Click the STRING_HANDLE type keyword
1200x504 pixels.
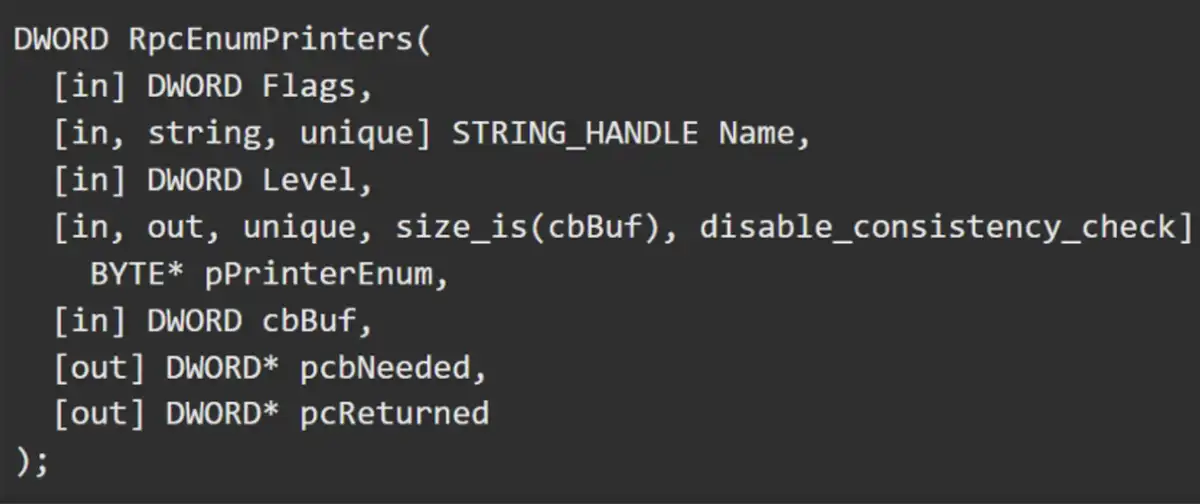tap(575, 134)
